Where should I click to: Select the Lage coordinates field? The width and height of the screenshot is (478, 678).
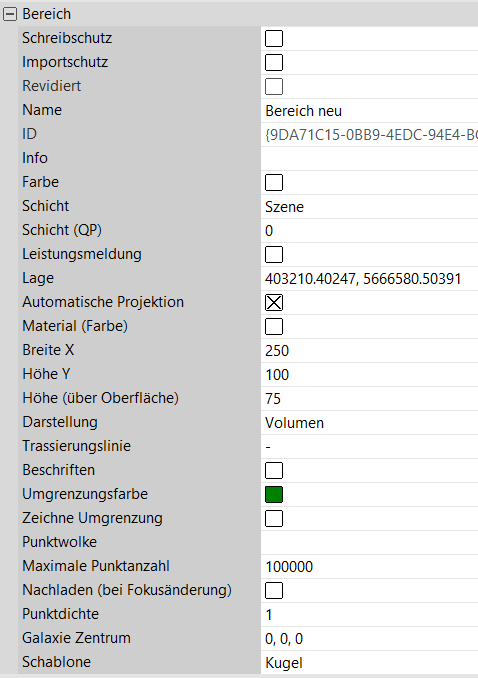(x=369, y=278)
